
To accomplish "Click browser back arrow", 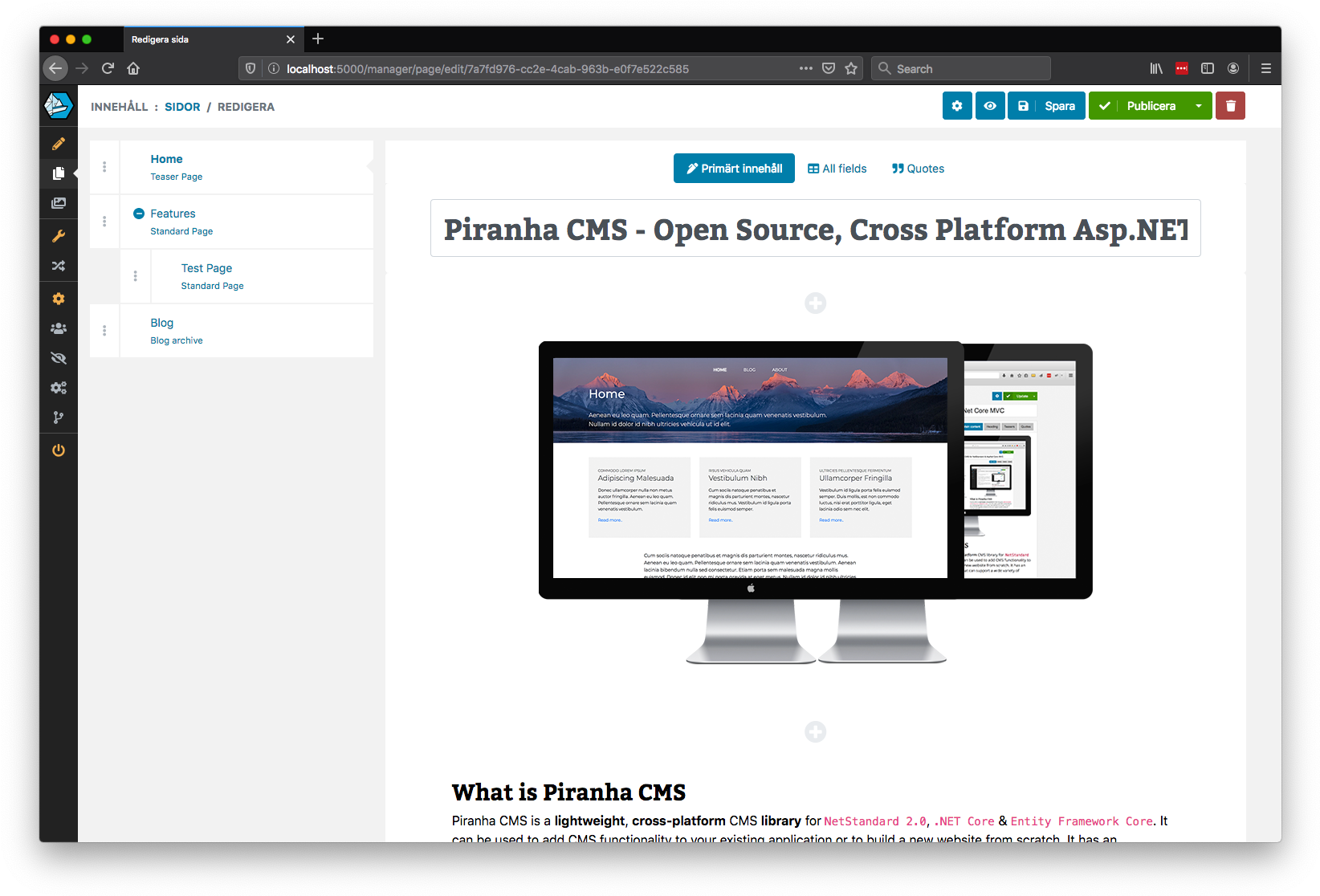I will point(55,68).
